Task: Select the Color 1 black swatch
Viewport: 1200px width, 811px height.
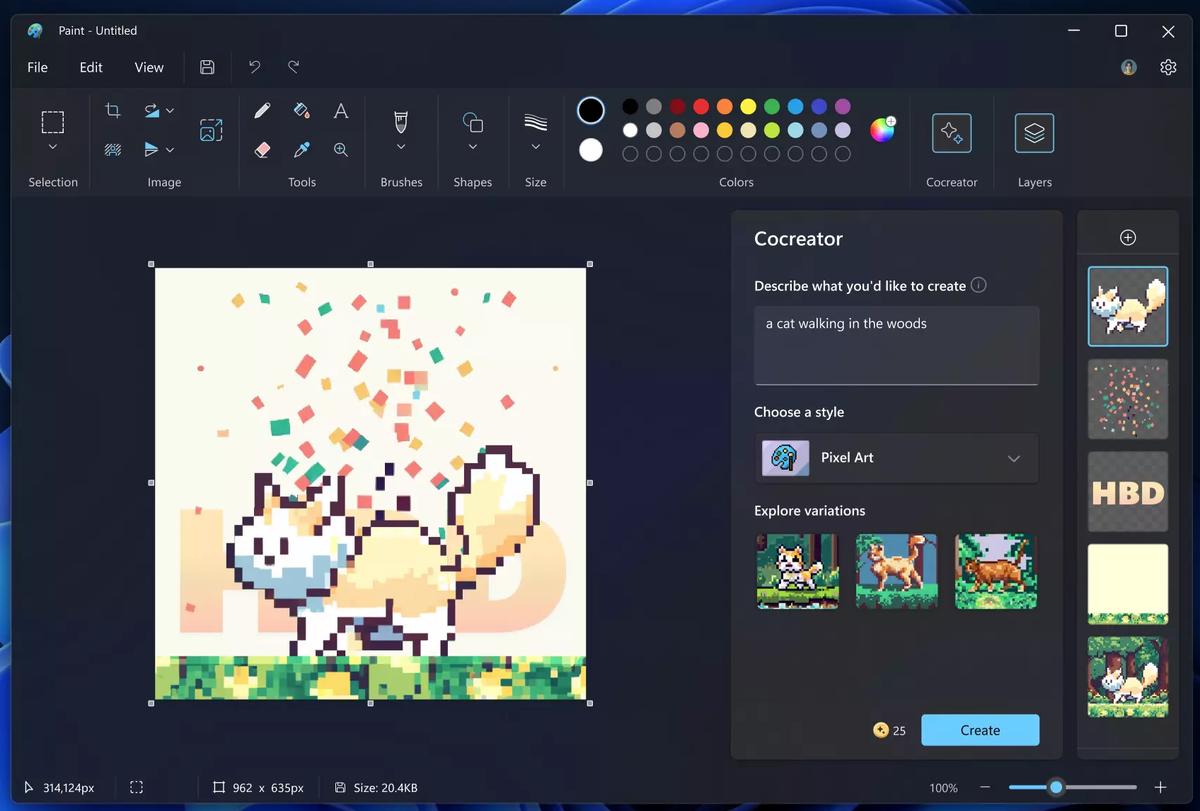Action: 591,111
